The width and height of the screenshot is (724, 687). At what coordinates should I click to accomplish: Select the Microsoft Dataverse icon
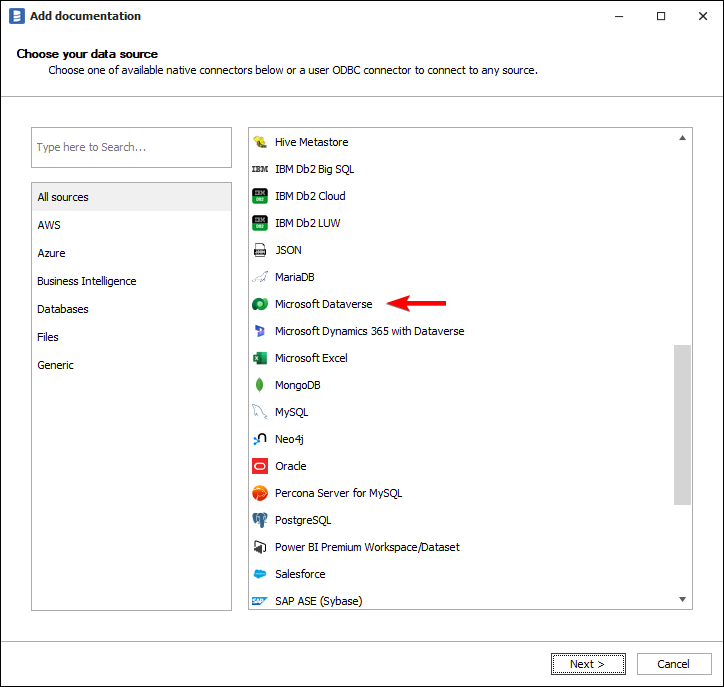pos(260,304)
